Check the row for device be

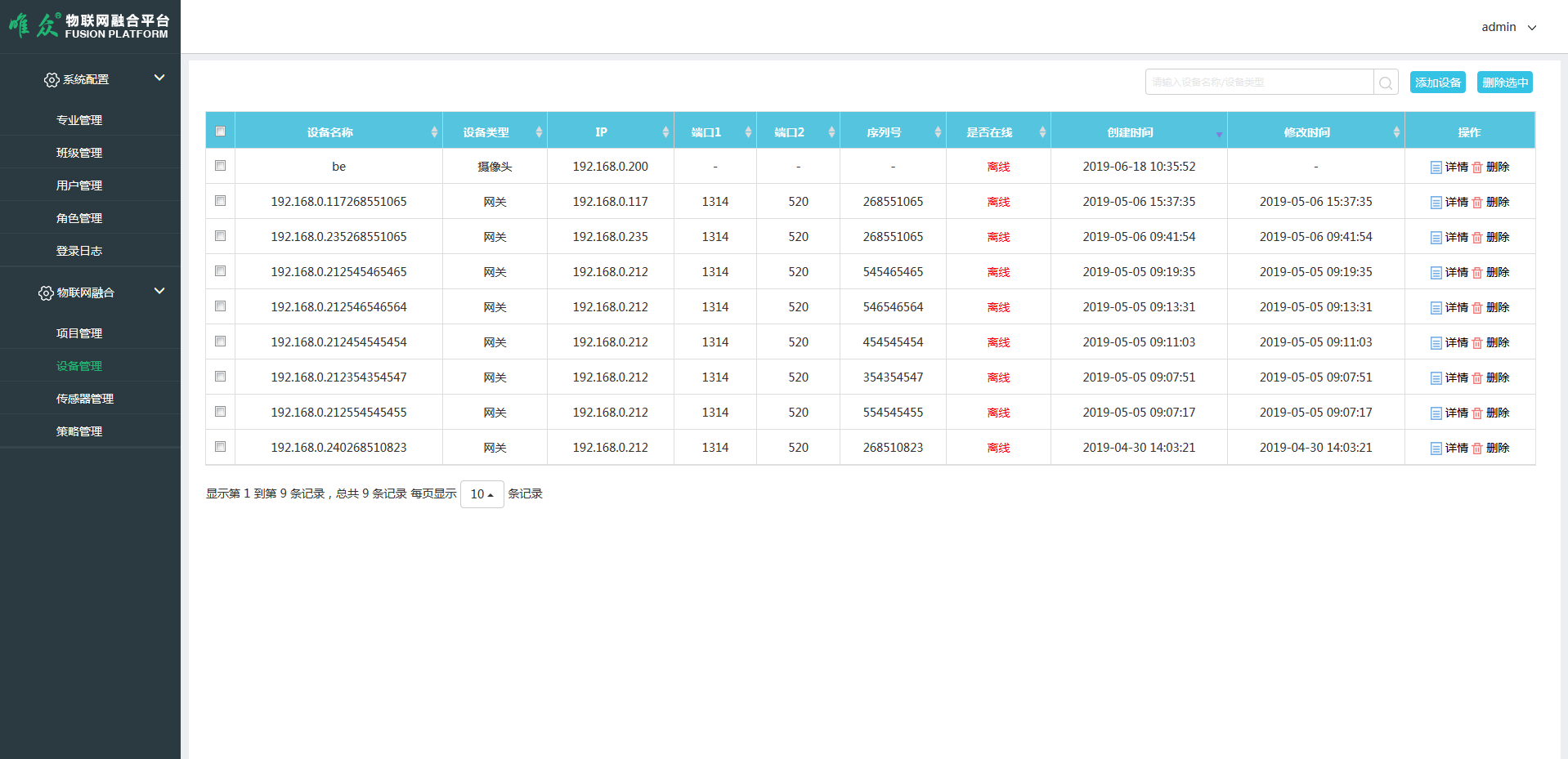(220, 165)
